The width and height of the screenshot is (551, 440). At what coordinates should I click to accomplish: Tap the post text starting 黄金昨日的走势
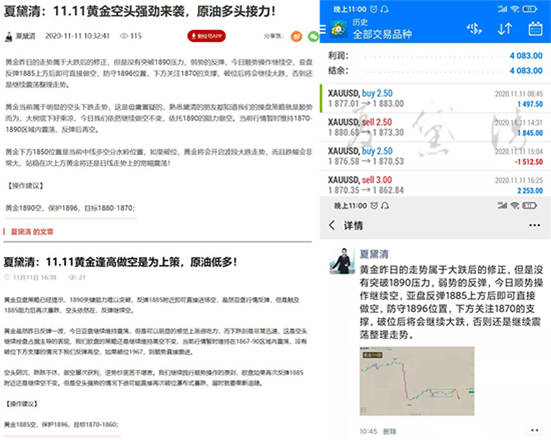point(451,302)
